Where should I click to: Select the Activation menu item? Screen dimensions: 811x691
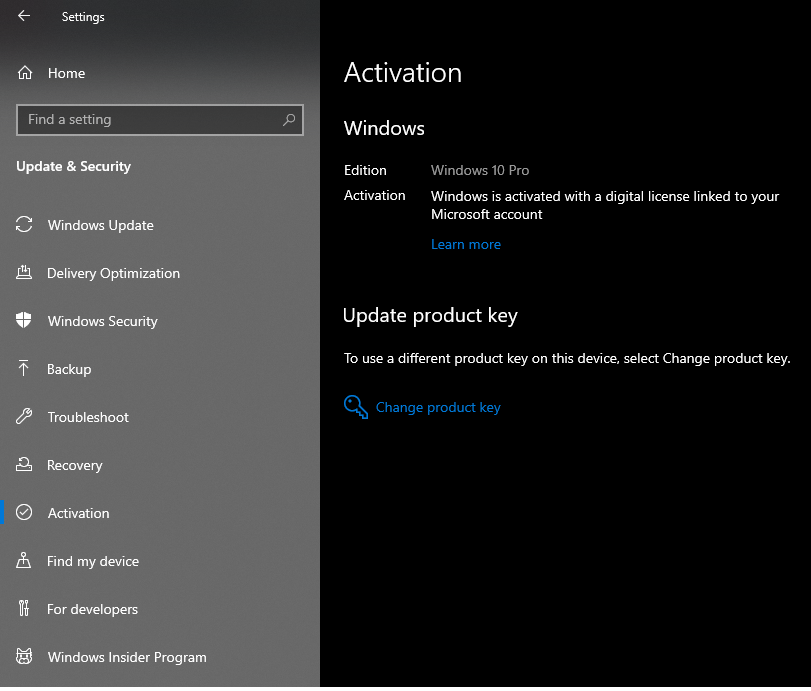(x=78, y=513)
